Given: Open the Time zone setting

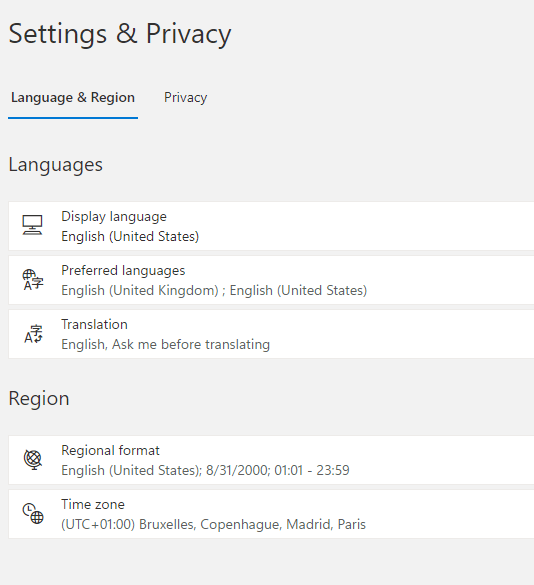Looking at the screenshot, I should (x=271, y=514).
